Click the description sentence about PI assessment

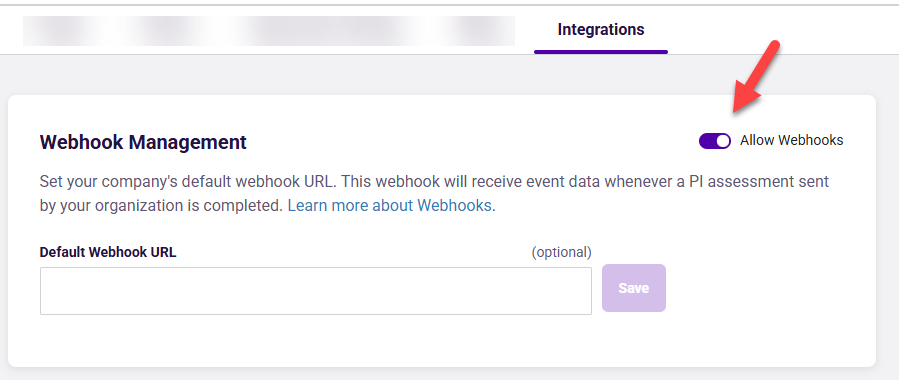click(x=434, y=194)
